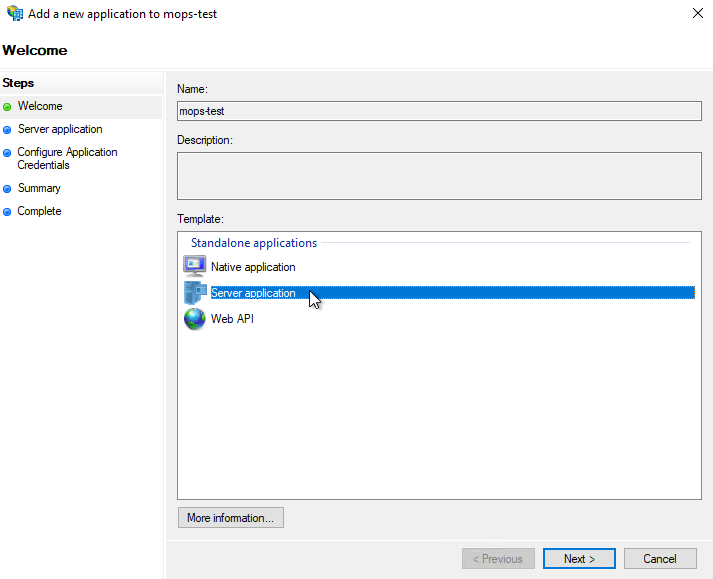Open More information about templates

[230, 518]
